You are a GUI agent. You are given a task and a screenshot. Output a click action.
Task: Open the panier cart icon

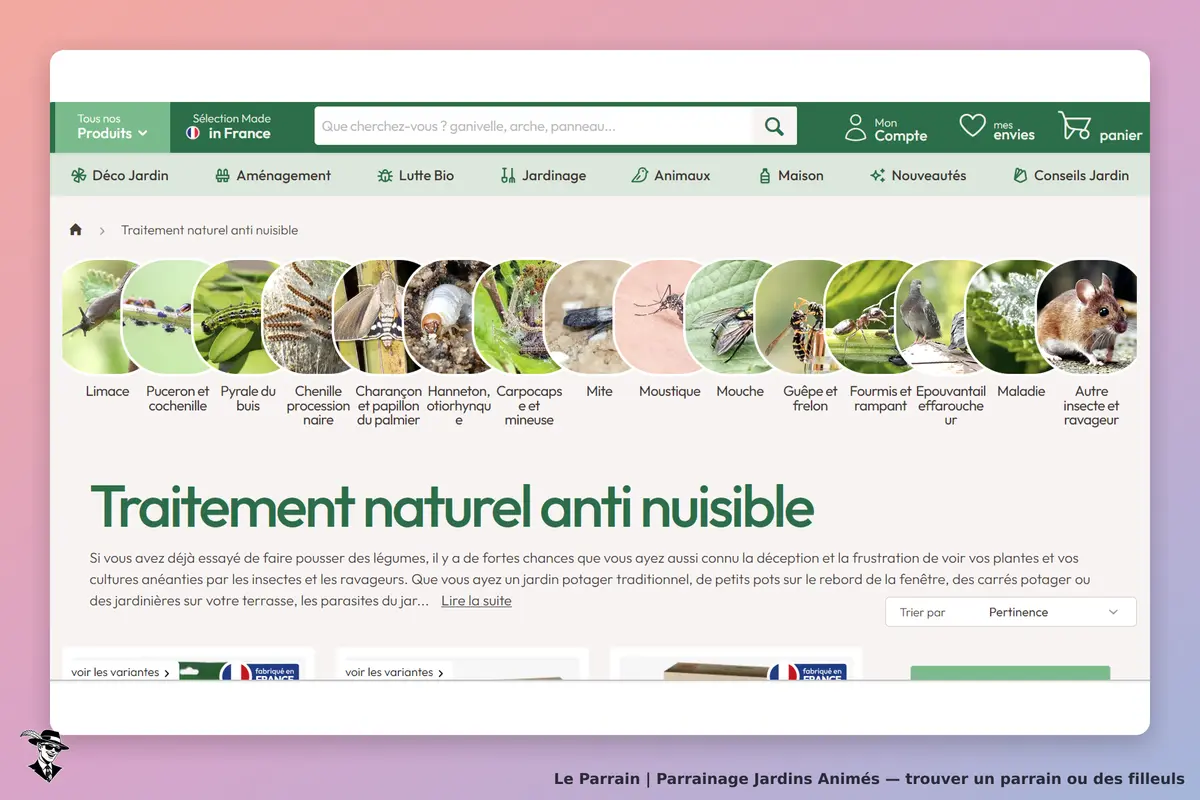[1074, 126]
